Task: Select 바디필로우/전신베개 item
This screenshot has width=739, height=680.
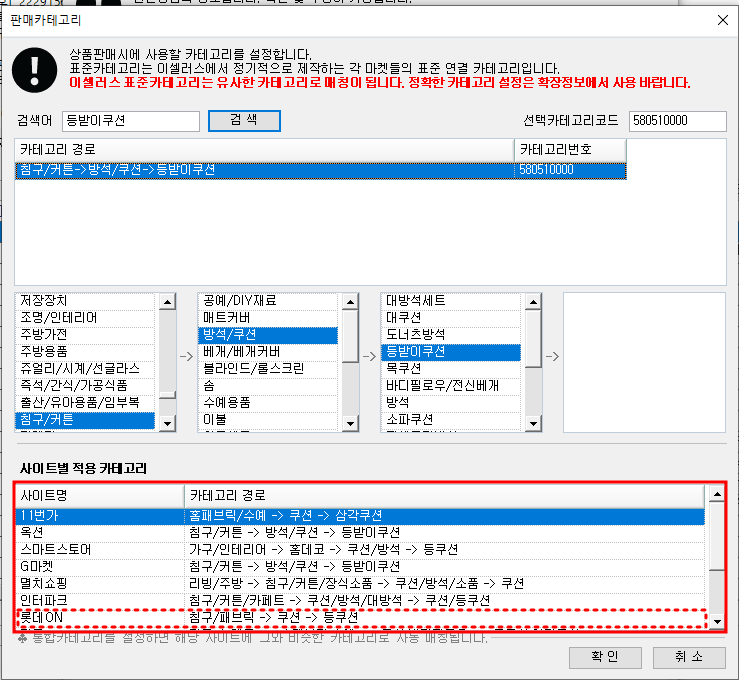Action: pyautogui.click(x=451, y=385)
